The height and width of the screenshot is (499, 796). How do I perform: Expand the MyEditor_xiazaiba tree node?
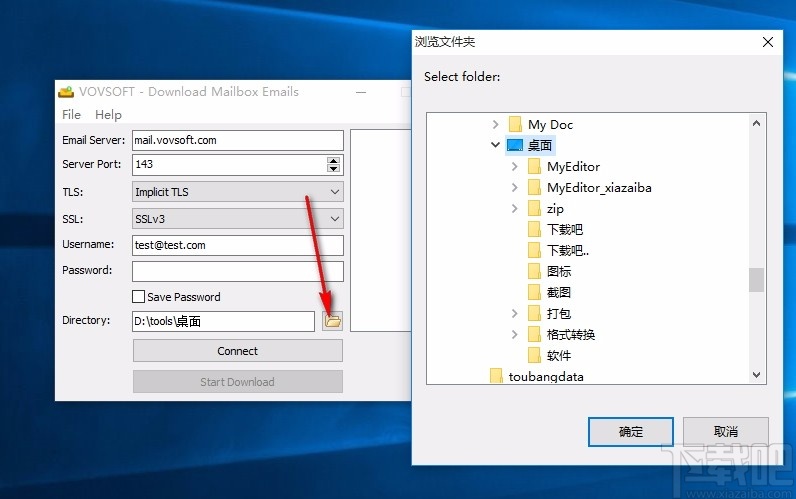tap(514, 188)
